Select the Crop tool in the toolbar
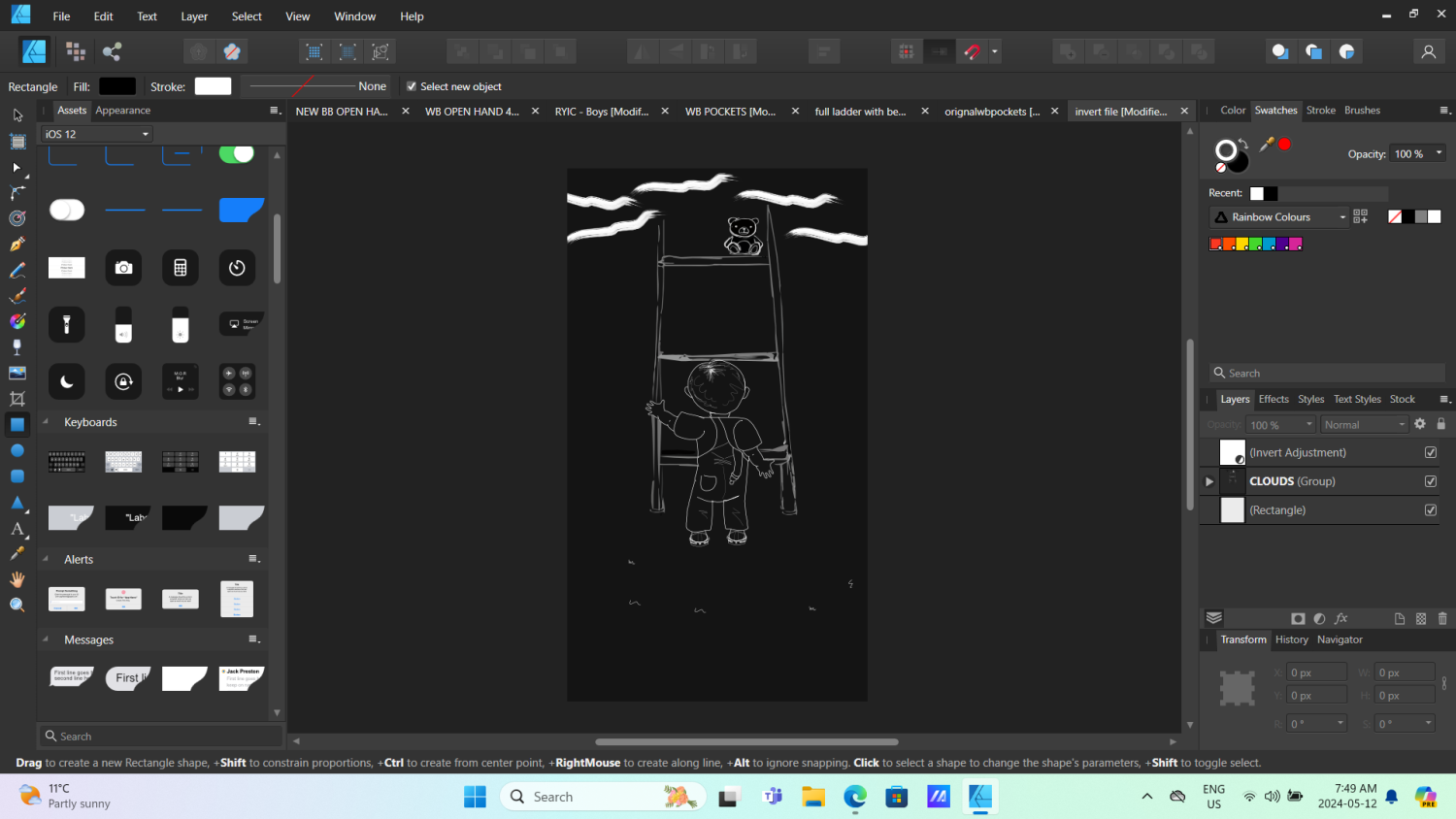Viewport: 1456px width, 819px height. click(17, 399)
